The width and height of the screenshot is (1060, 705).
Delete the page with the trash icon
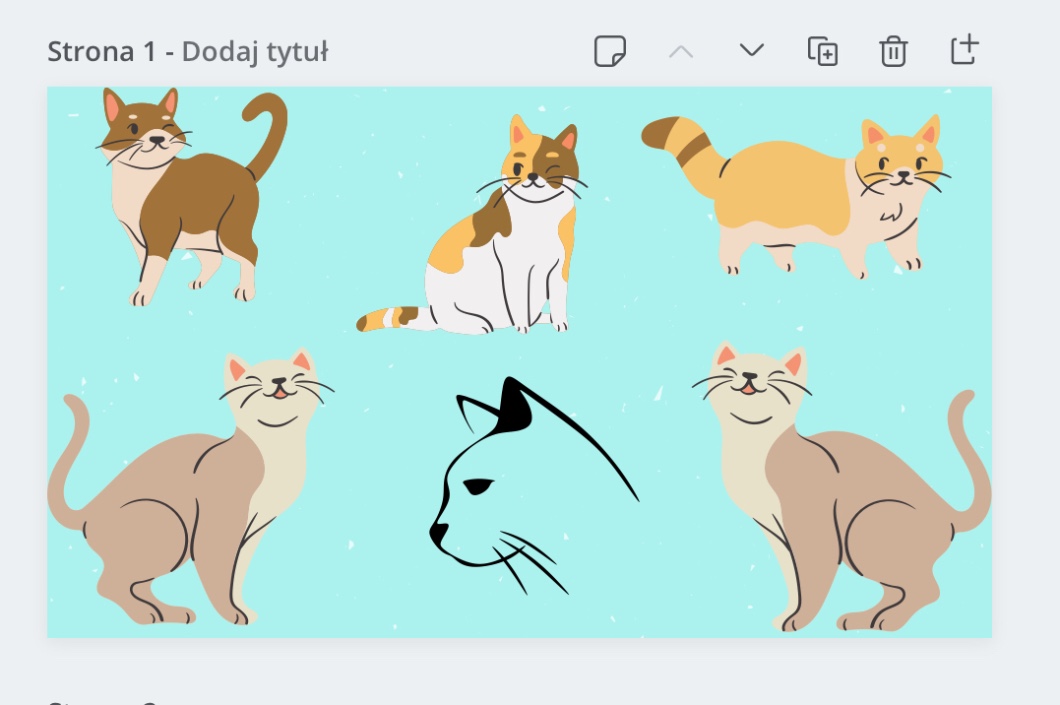893,51
